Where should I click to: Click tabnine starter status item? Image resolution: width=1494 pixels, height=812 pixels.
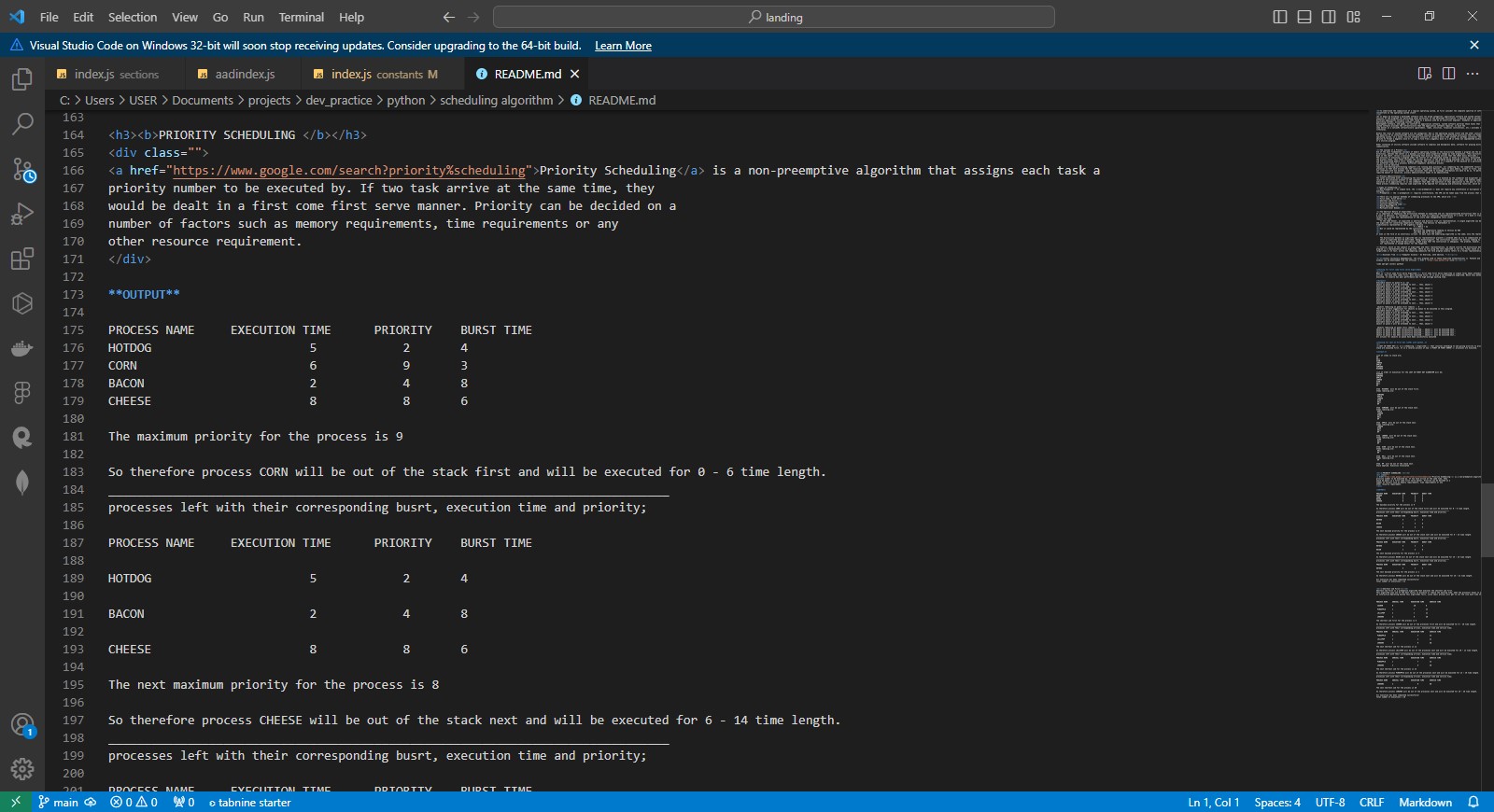(249, 802)
